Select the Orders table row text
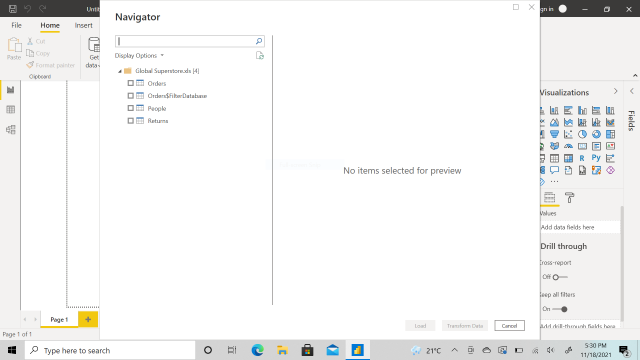This screenshot has width=640, height=360. (x=157, y=83)
